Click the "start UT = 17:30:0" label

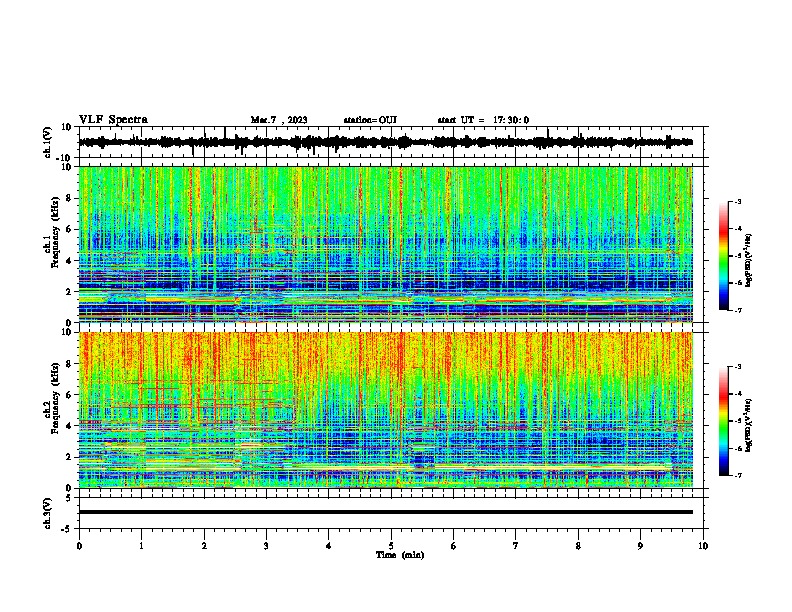[483, 120]
